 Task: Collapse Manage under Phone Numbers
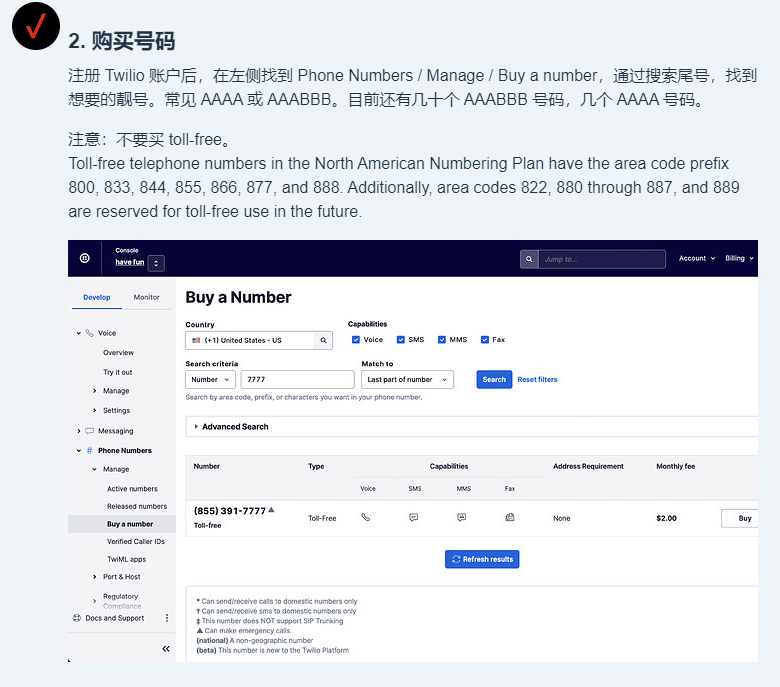point(95,469)
